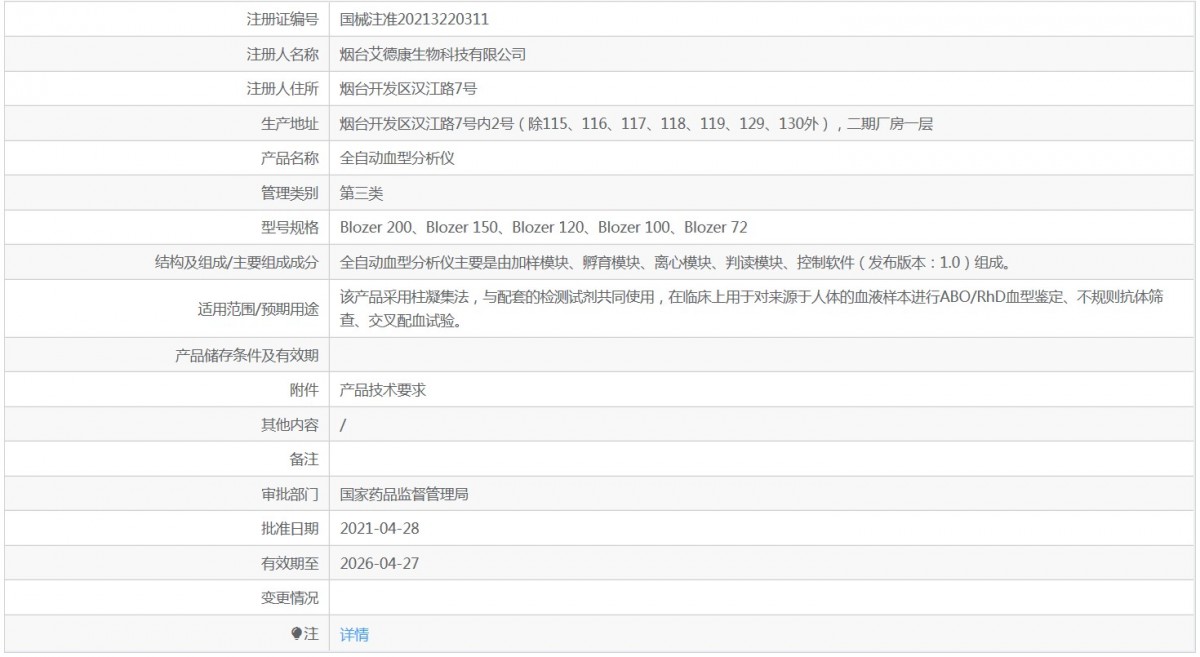Select product name 全自动血型分析仪
Viewport: 1200px width, 657px height.
398,158
